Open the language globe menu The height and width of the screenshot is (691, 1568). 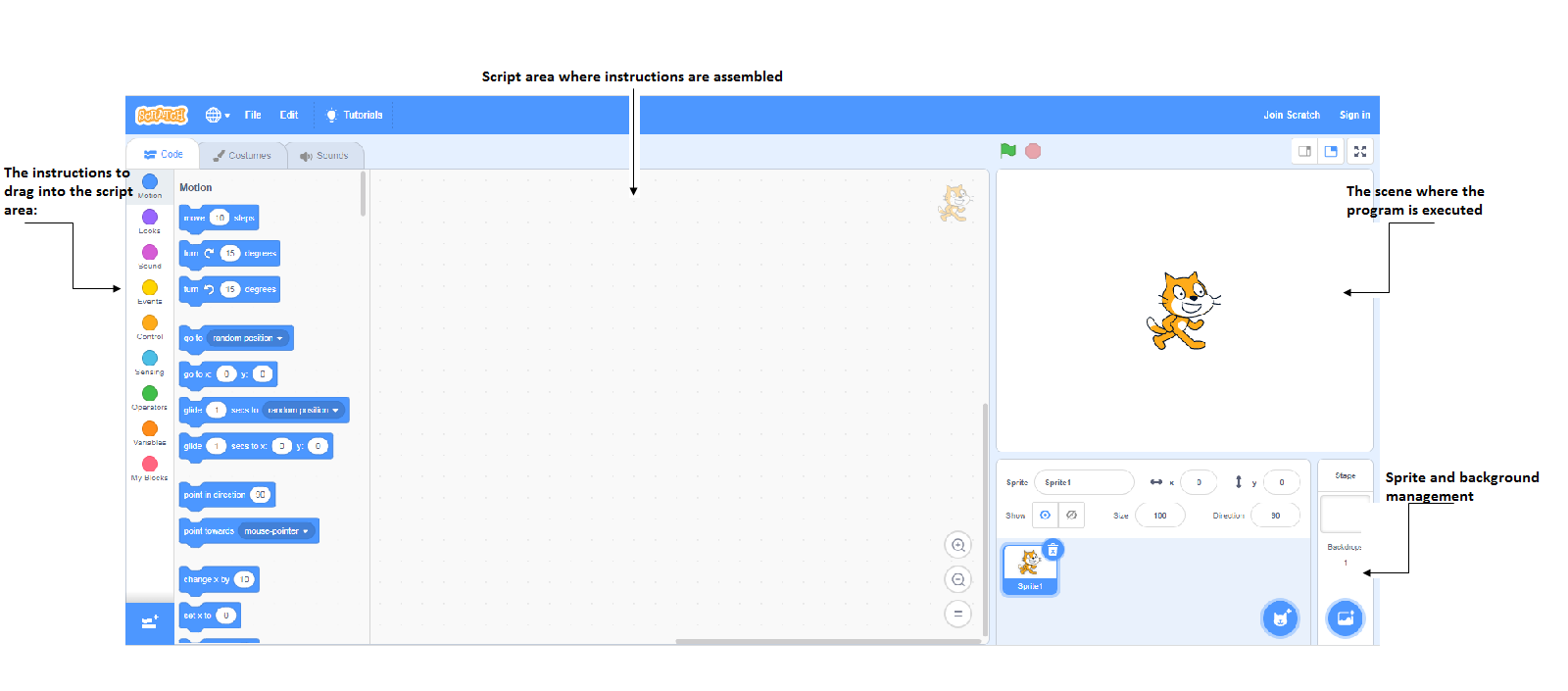218,115
